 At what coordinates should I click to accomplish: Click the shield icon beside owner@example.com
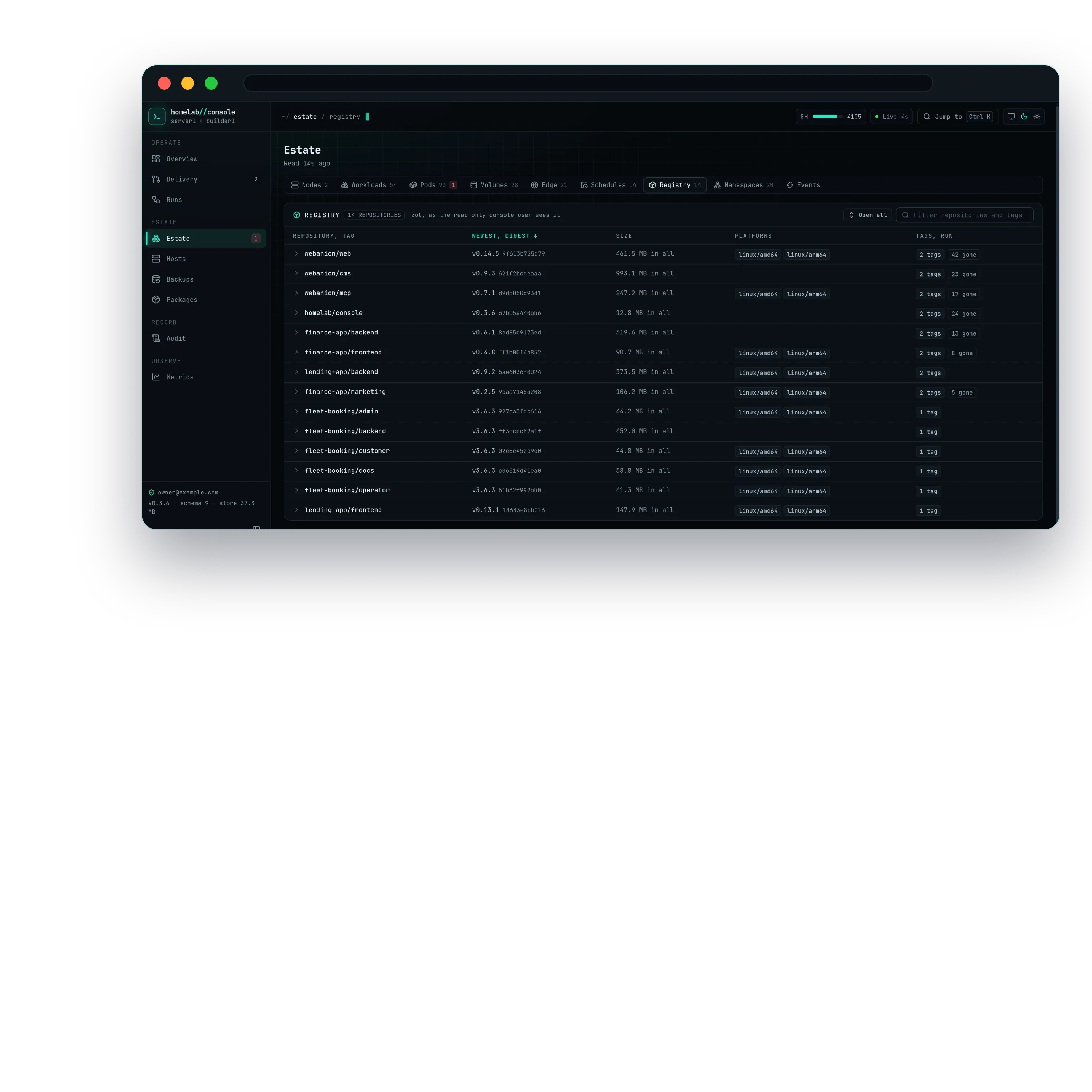151,492
